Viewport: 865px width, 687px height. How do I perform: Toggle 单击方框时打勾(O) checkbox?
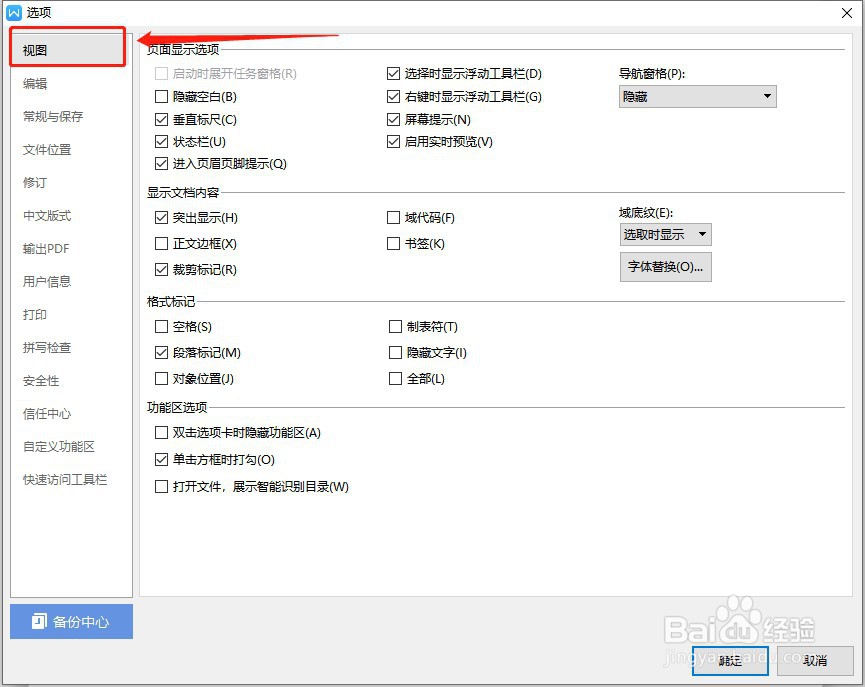pos(161,459)
